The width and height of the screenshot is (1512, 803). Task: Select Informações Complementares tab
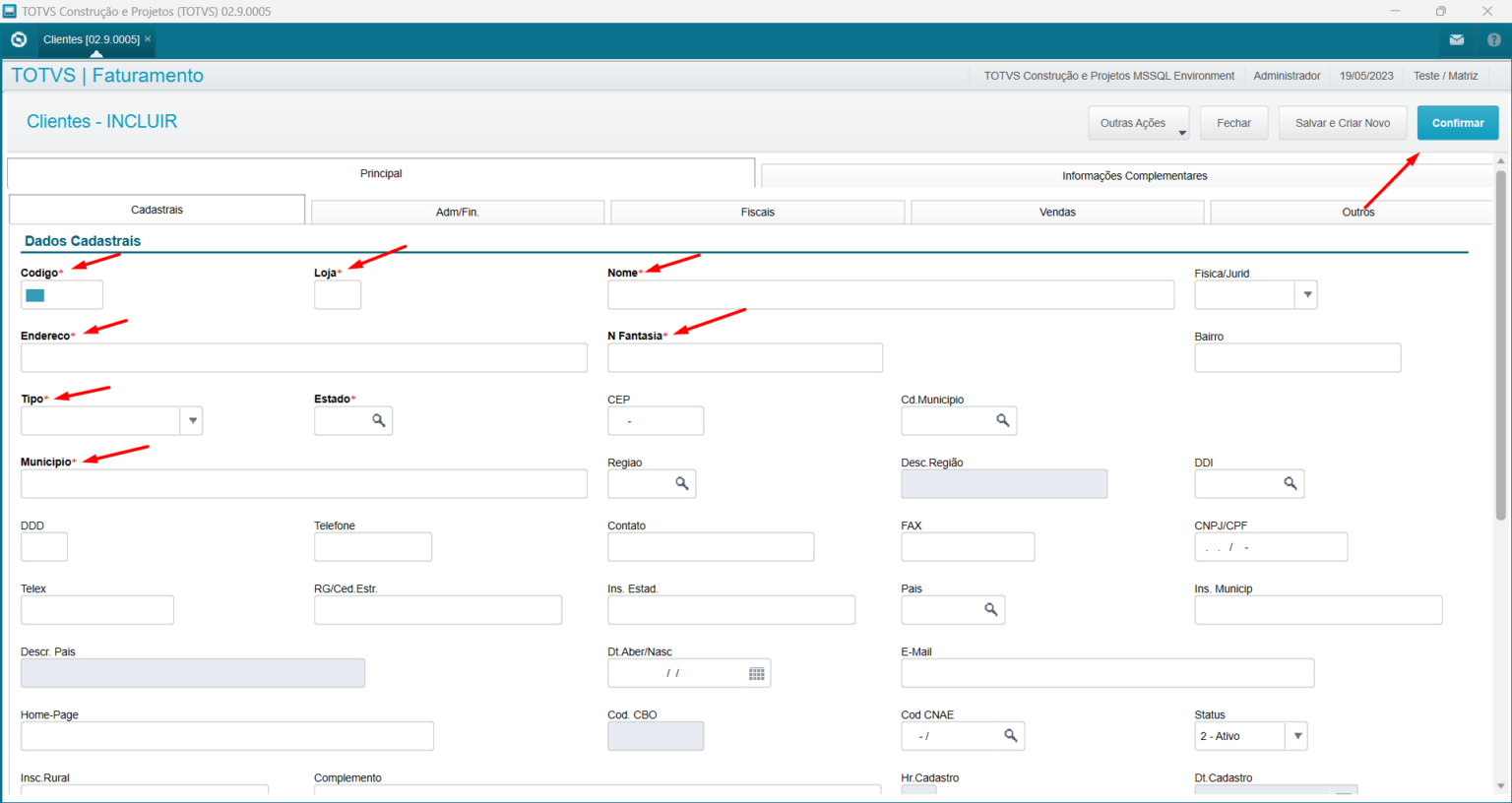pos(1134,175)
